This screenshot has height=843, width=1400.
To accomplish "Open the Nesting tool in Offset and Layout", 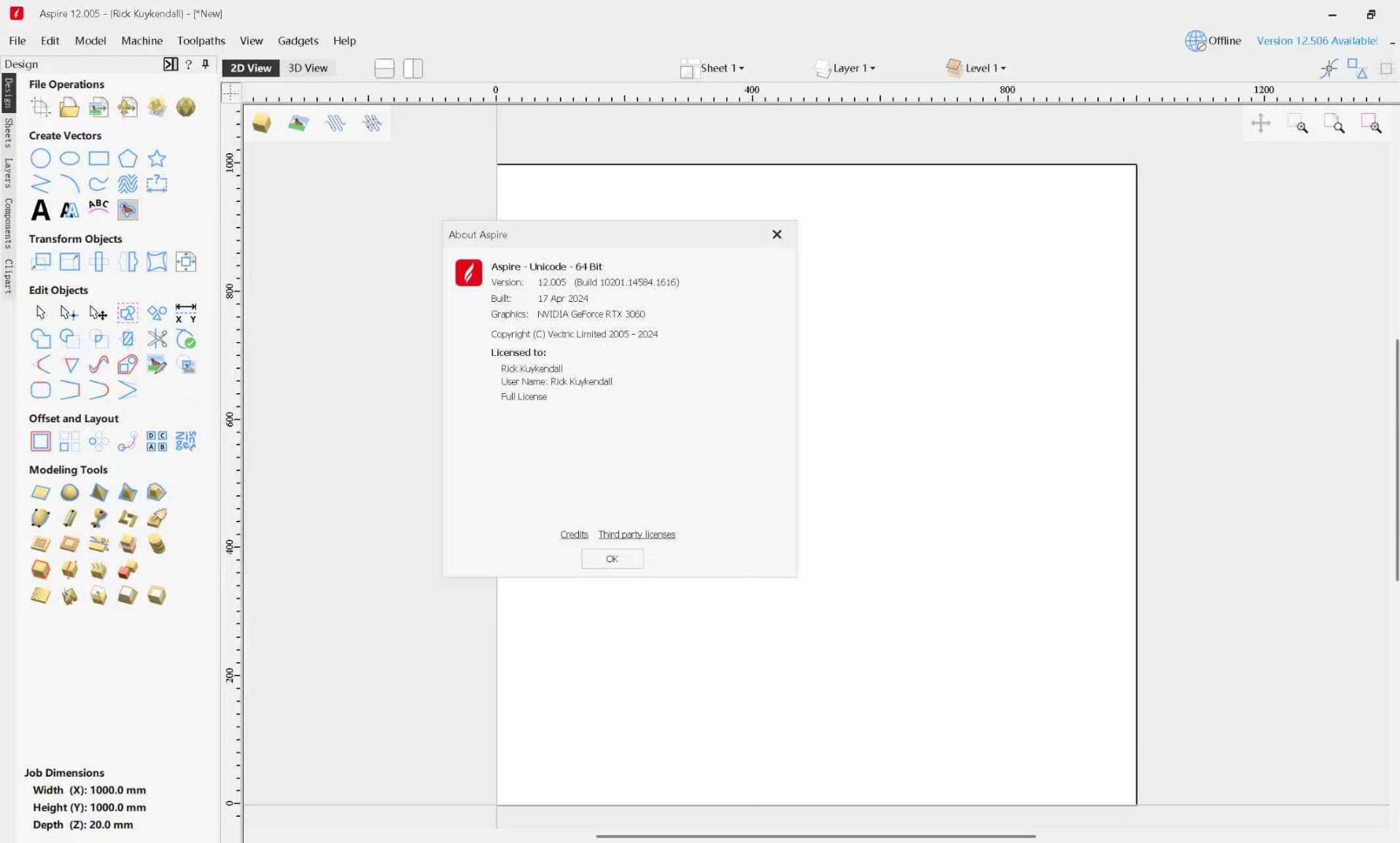I will click(186, 441).
